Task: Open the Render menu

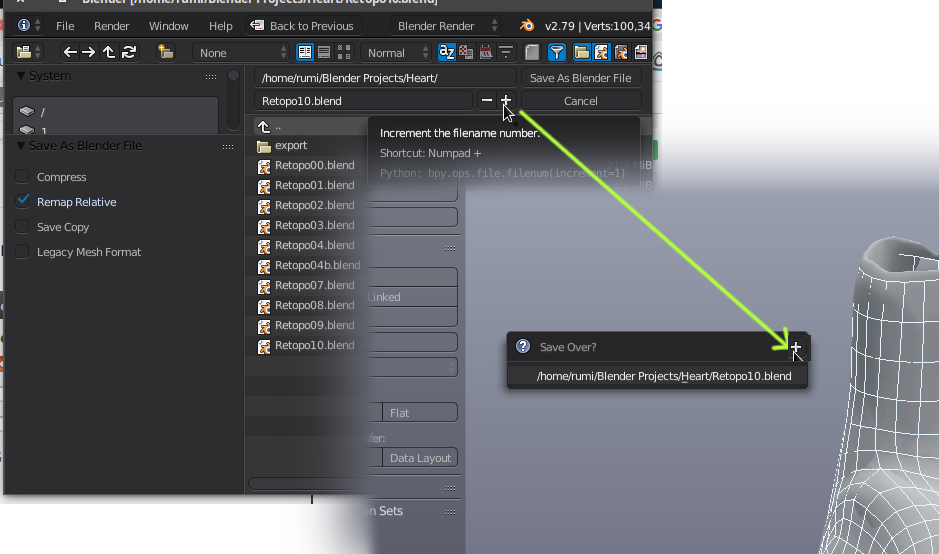Action: [x=111, y=26]
